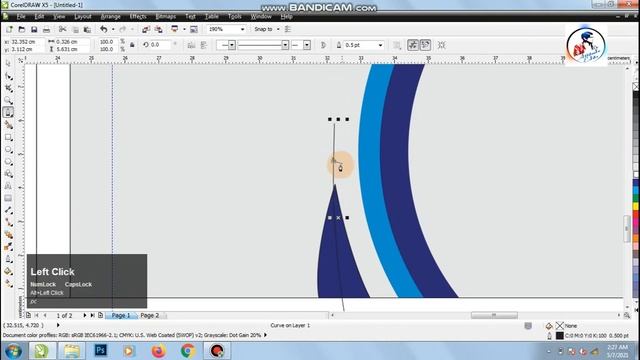The height and width of the screenshot is (360, 640).
Task: Click the Import icon
Action: point(146,29)
